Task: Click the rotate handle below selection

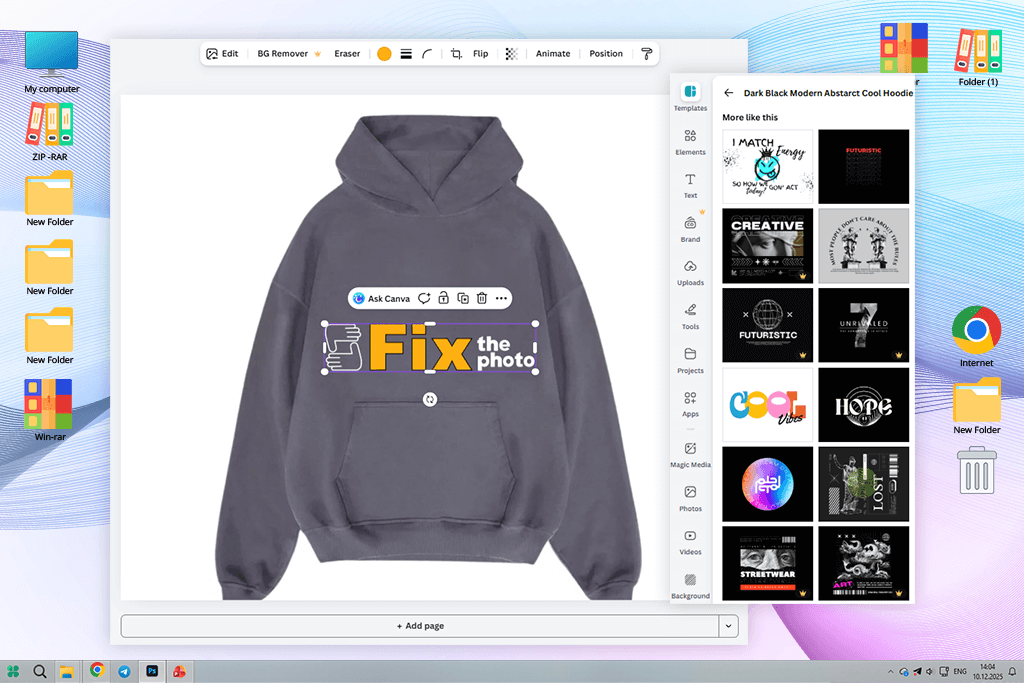Action: click(430, 399)
